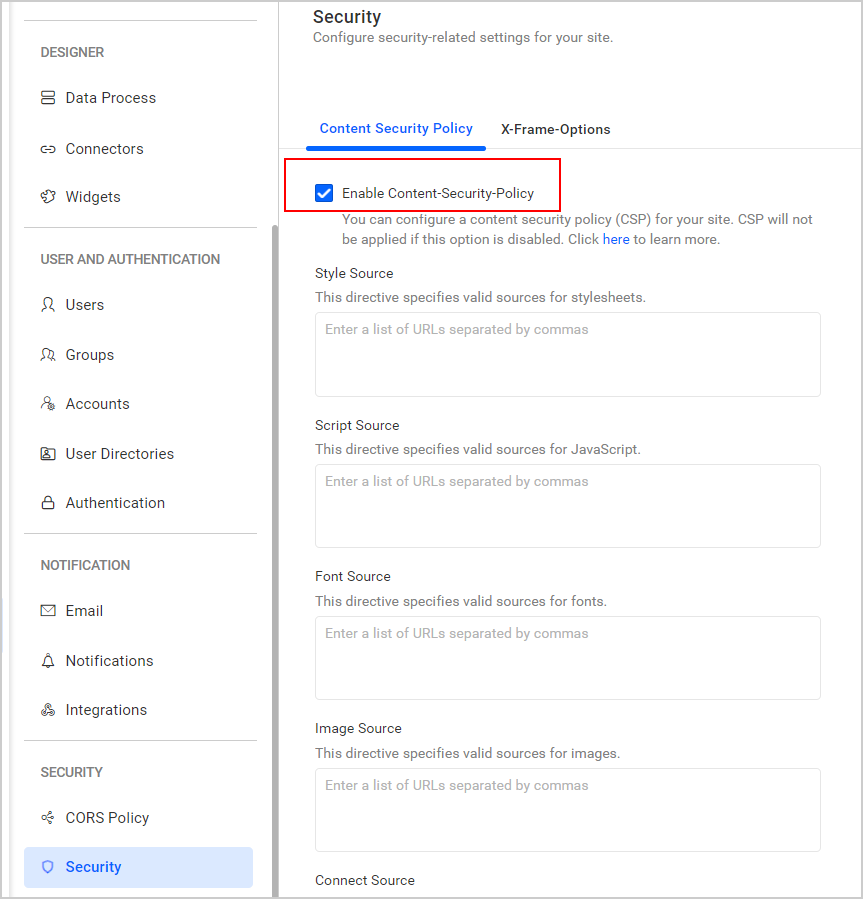863x899 pixels.
Task: Open User Directories settings
Action: [x=119, y=453]
